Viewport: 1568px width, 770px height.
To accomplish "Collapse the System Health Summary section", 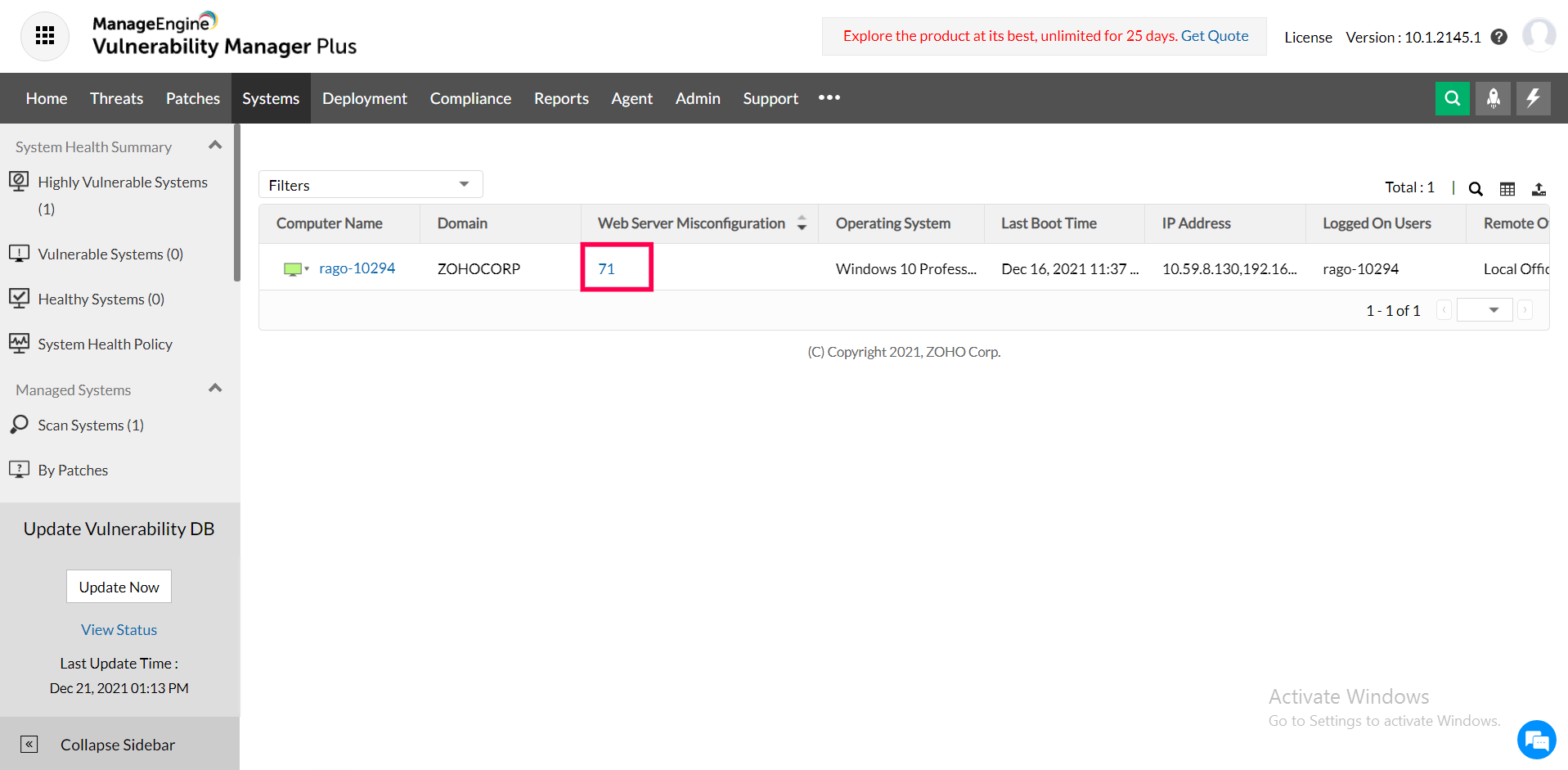I will click(x=215, y=146).
